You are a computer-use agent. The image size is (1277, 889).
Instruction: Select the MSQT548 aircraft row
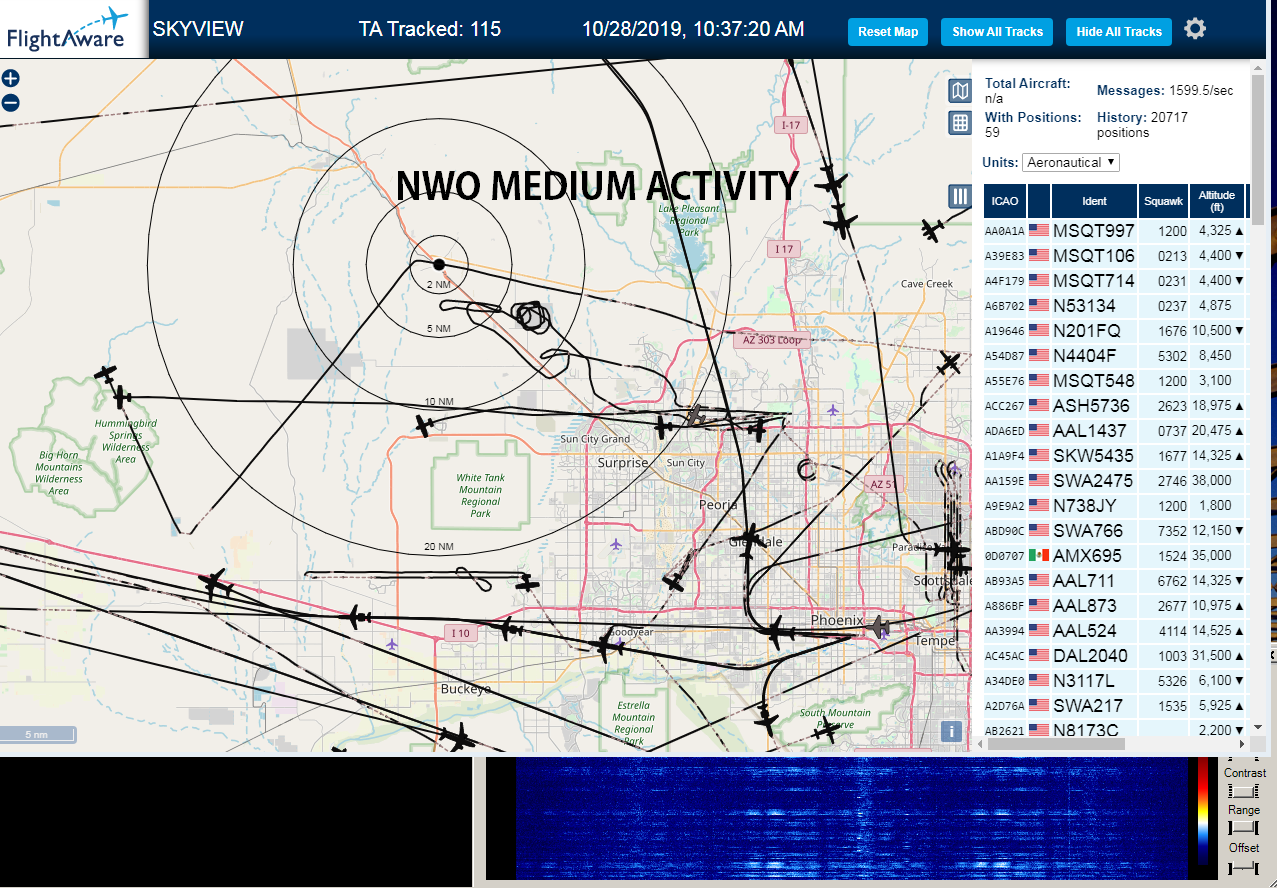pos(1115,380)
